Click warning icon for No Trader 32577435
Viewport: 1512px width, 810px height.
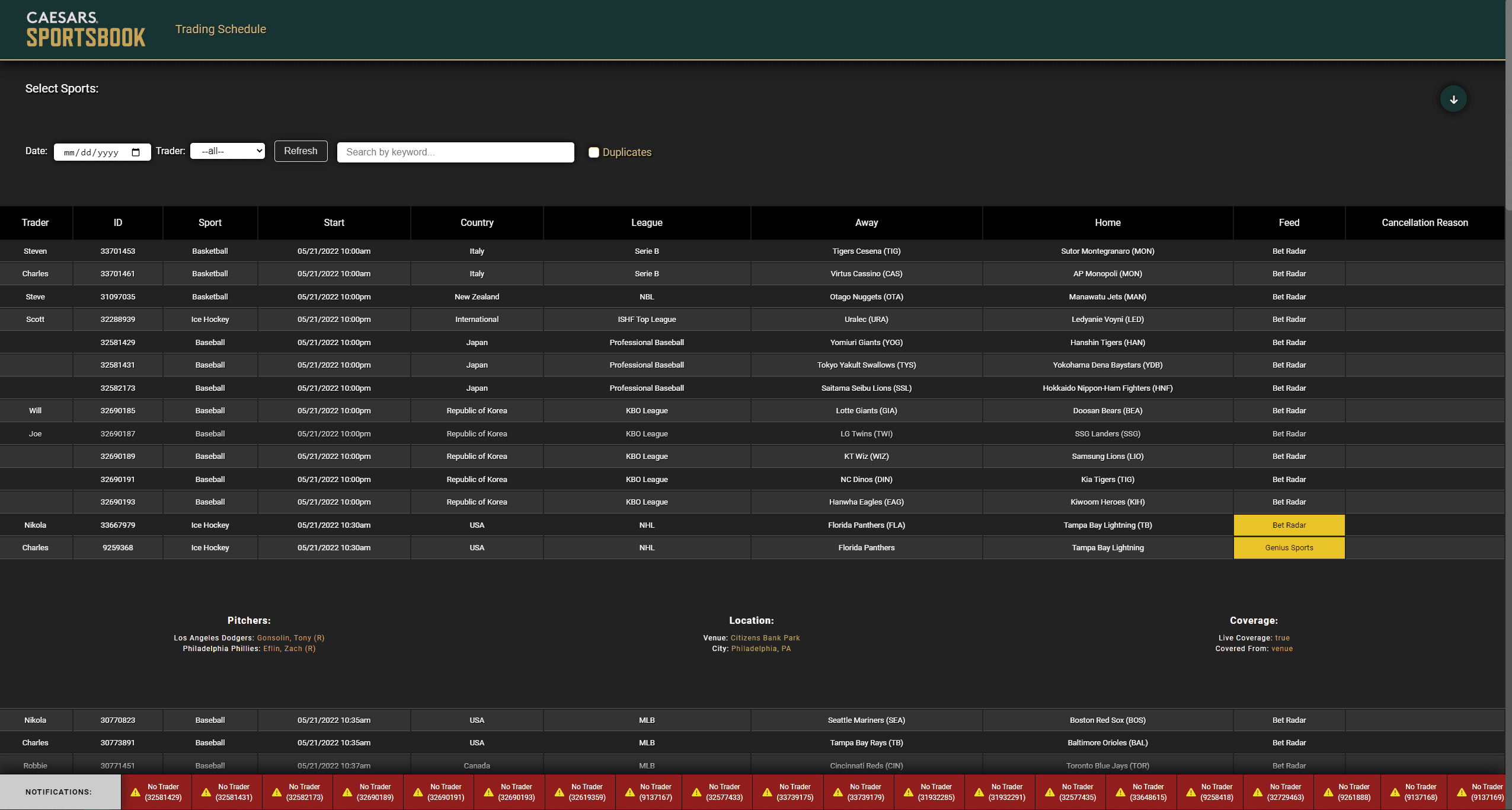click(1050, 792)
